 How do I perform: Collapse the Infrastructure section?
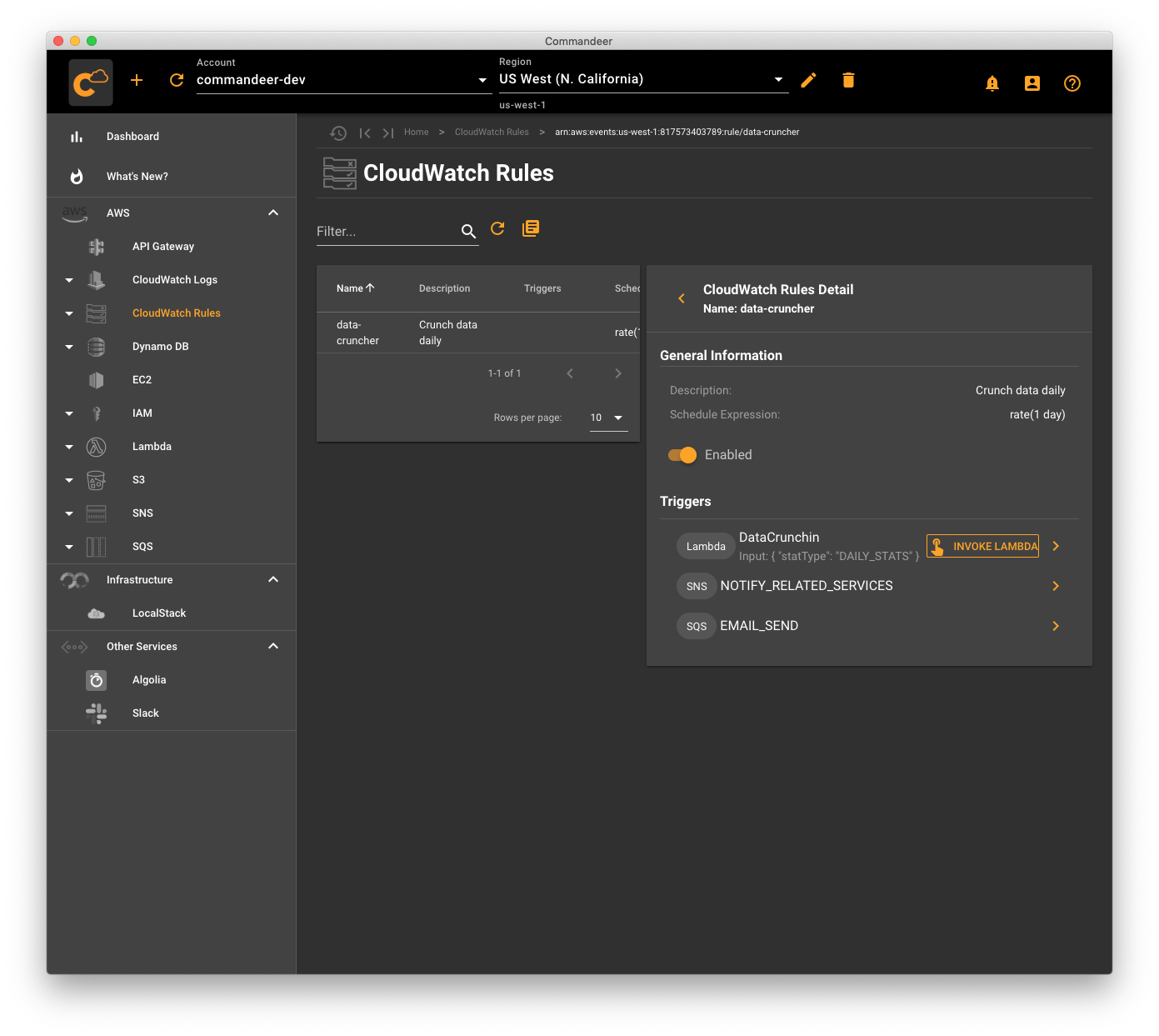(x=273, y=580)
